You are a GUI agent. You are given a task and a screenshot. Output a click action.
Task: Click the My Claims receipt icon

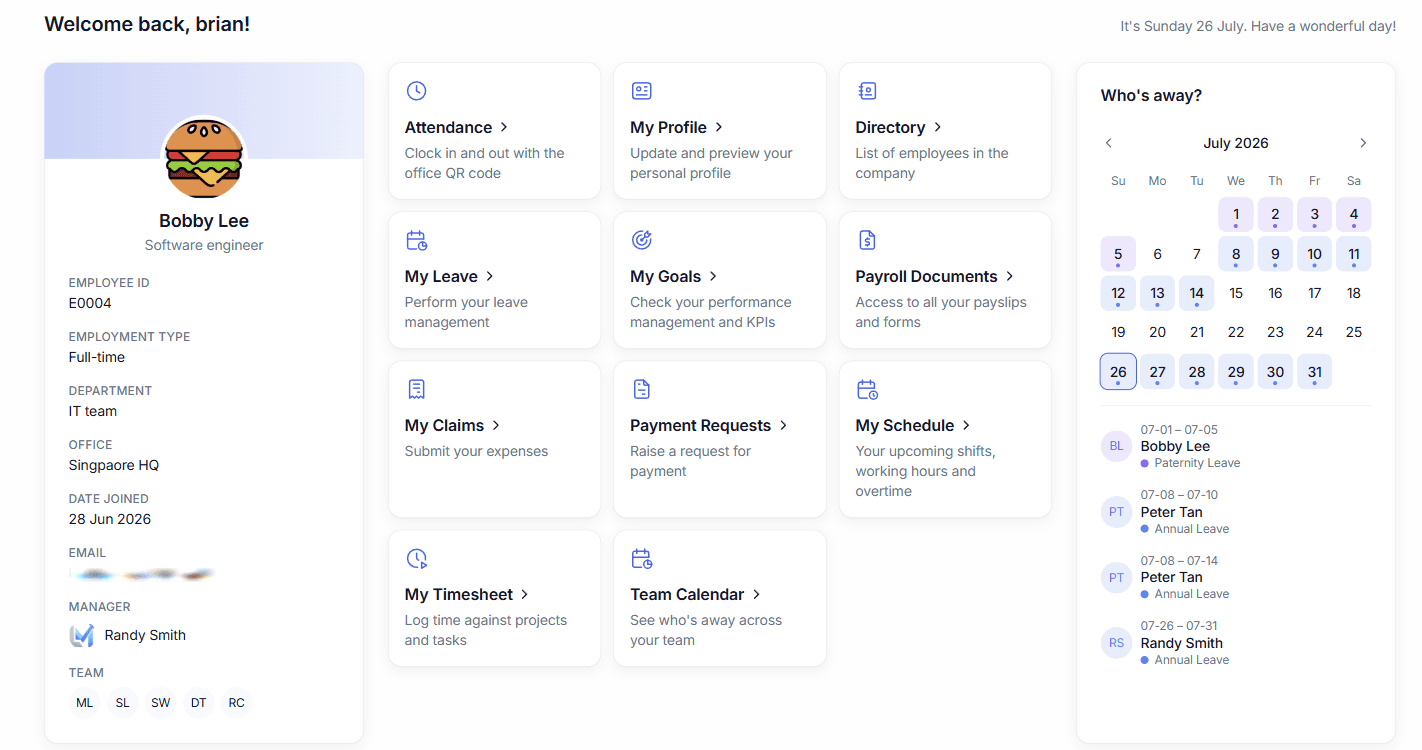click(416, 389)
